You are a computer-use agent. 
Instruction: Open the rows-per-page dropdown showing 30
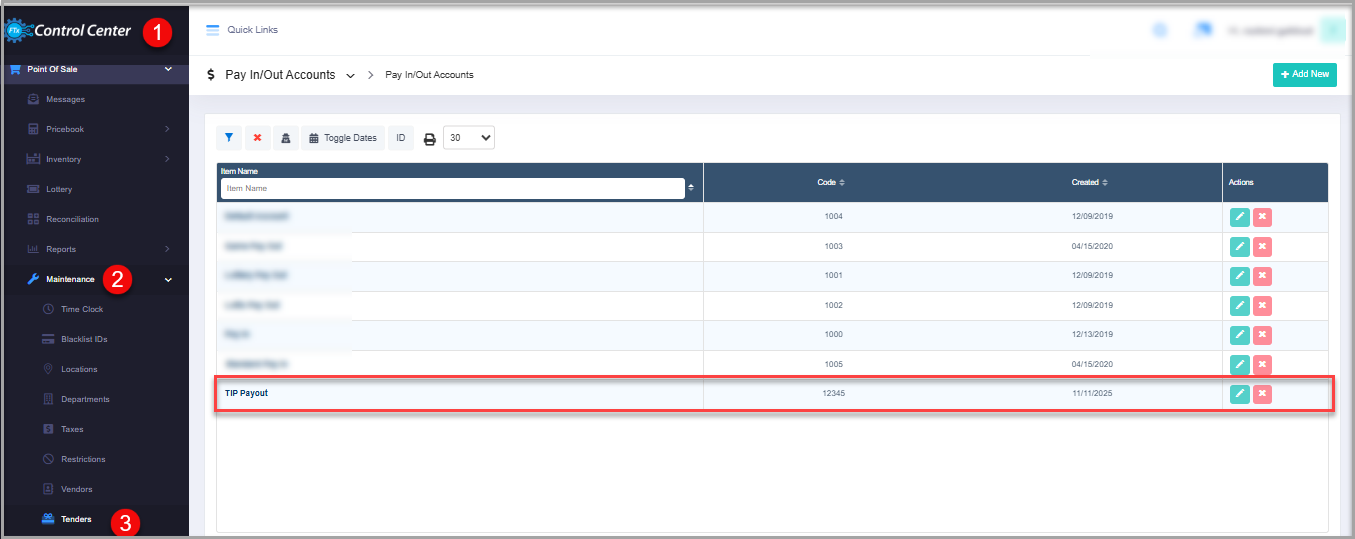click(x=469, y=138)
